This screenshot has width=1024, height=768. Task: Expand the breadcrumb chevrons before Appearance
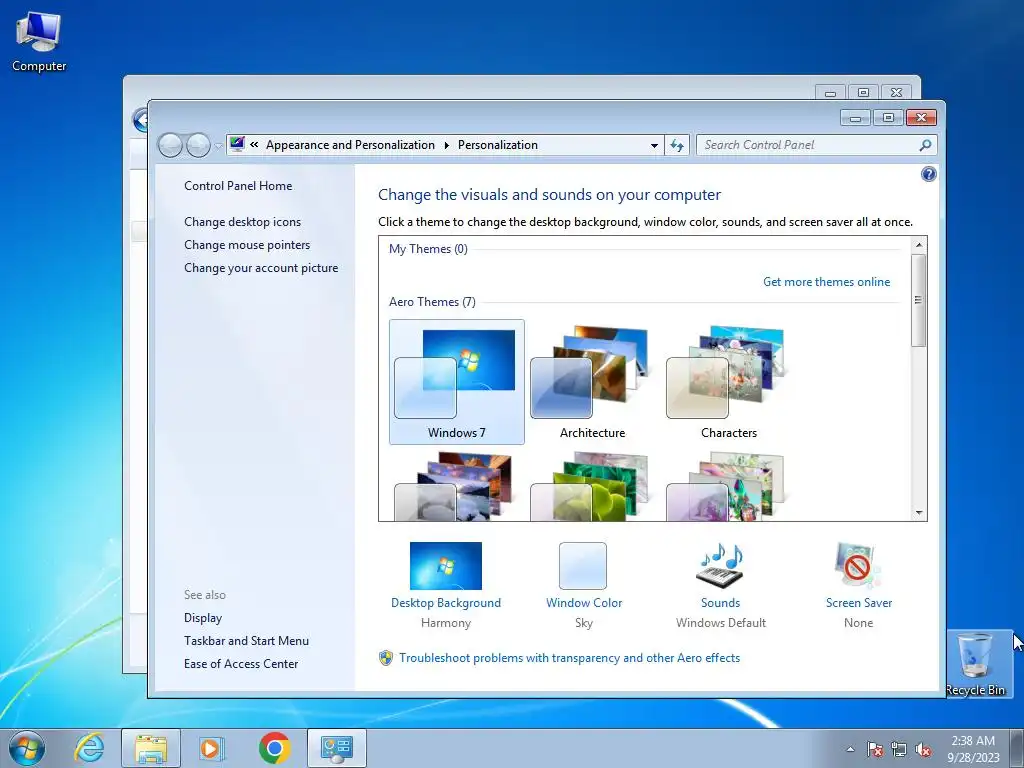click(254, 145)
